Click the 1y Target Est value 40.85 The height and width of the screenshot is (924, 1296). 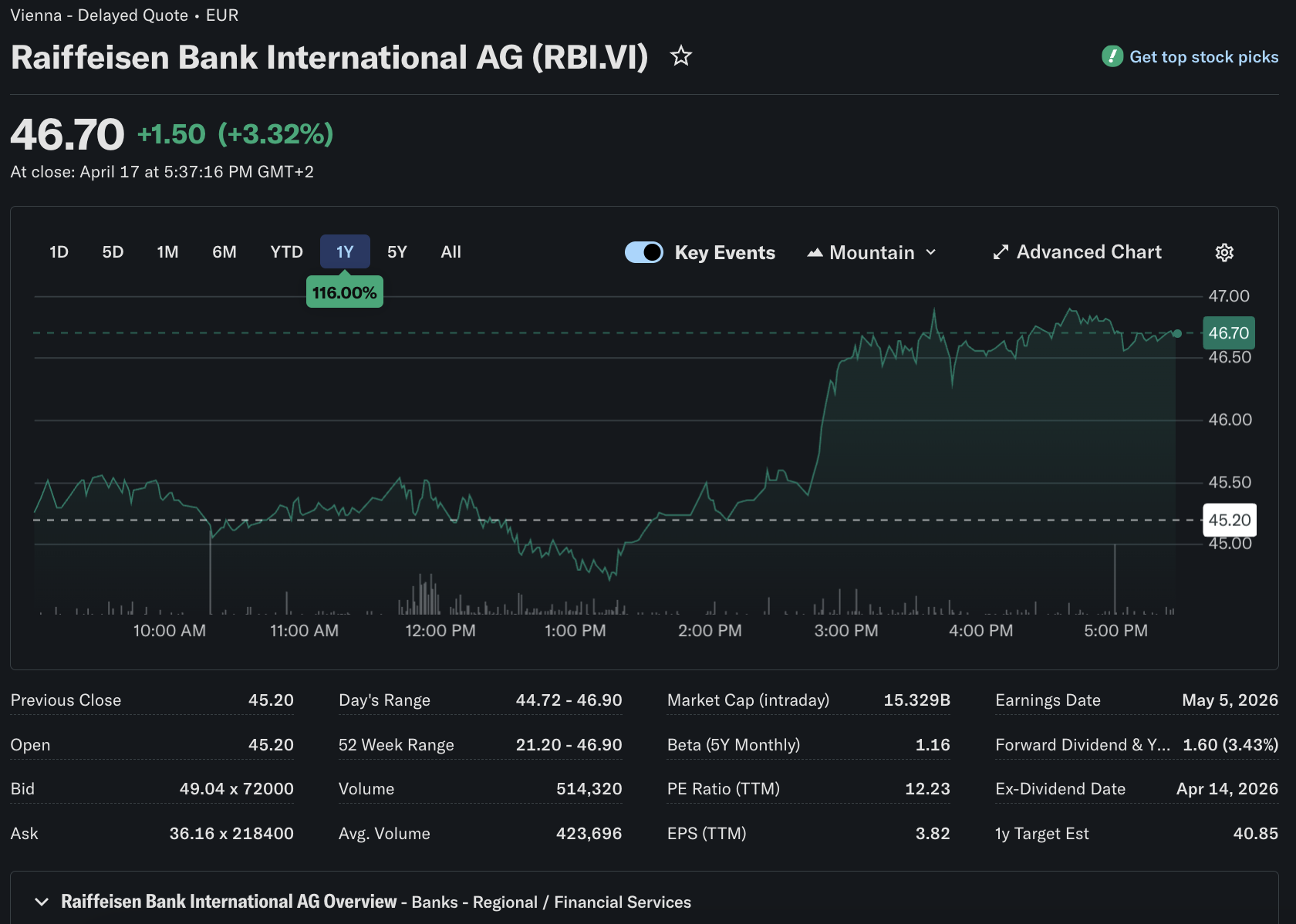(x=1255, y=834)
